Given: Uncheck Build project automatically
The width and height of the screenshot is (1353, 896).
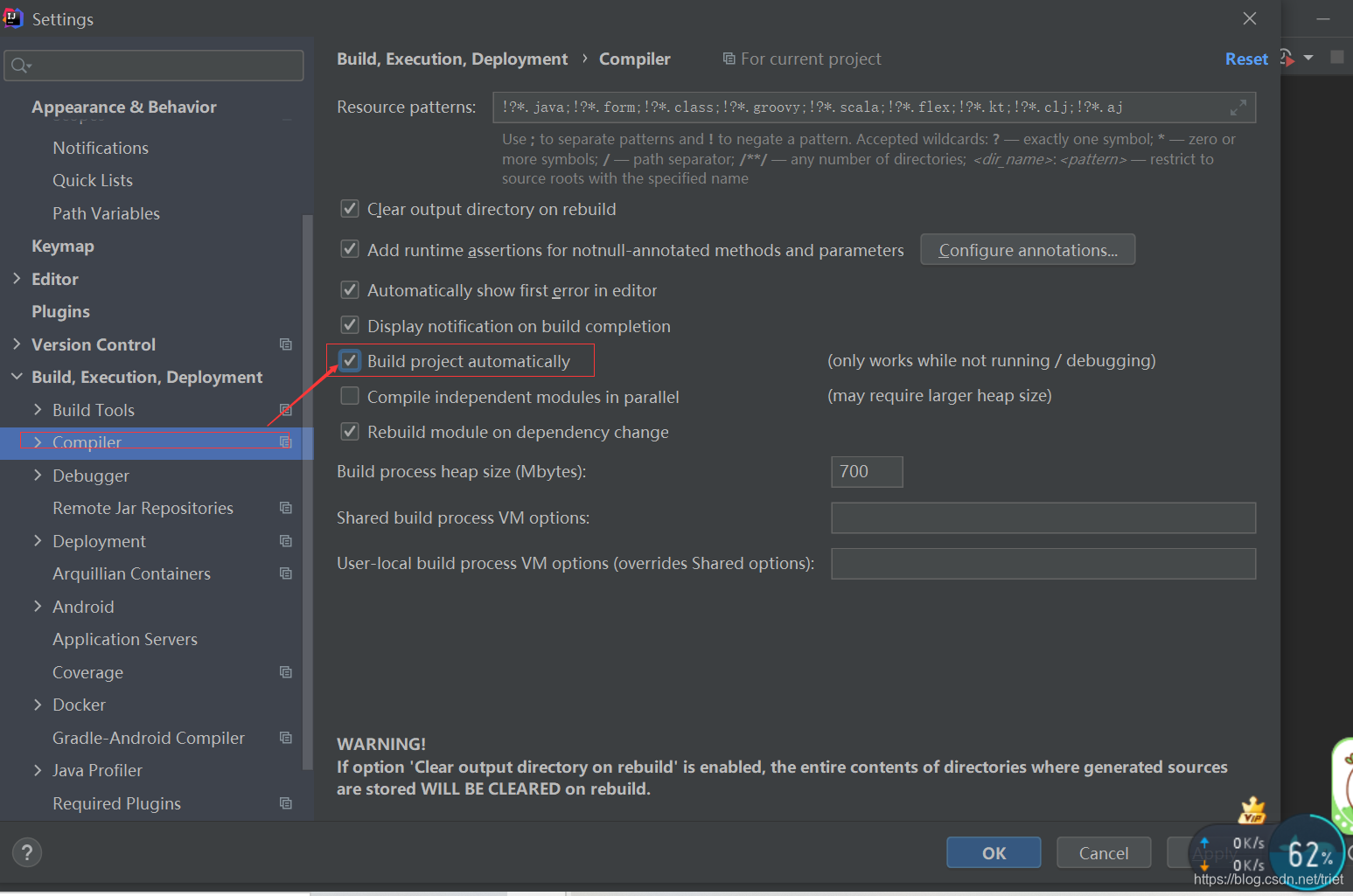Looking at the screenshot, I should pos(350,360).
